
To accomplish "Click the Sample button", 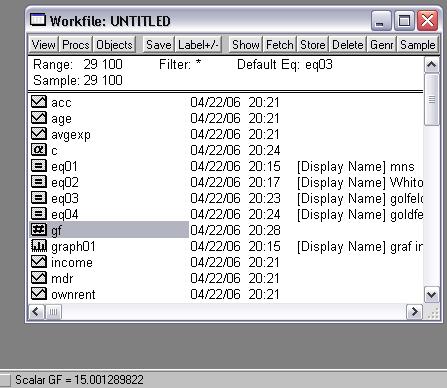I will click(x=418, y=45).
